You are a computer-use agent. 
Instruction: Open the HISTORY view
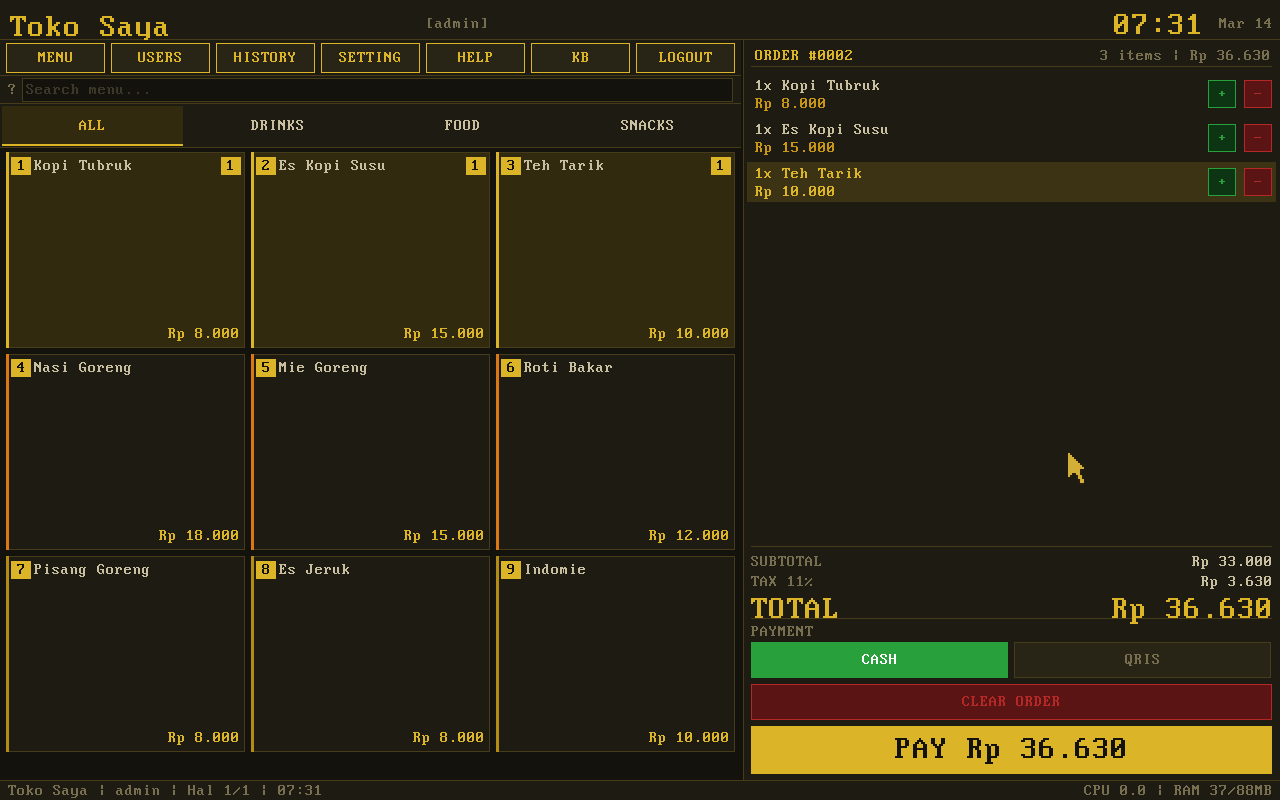tap(265, 57)
